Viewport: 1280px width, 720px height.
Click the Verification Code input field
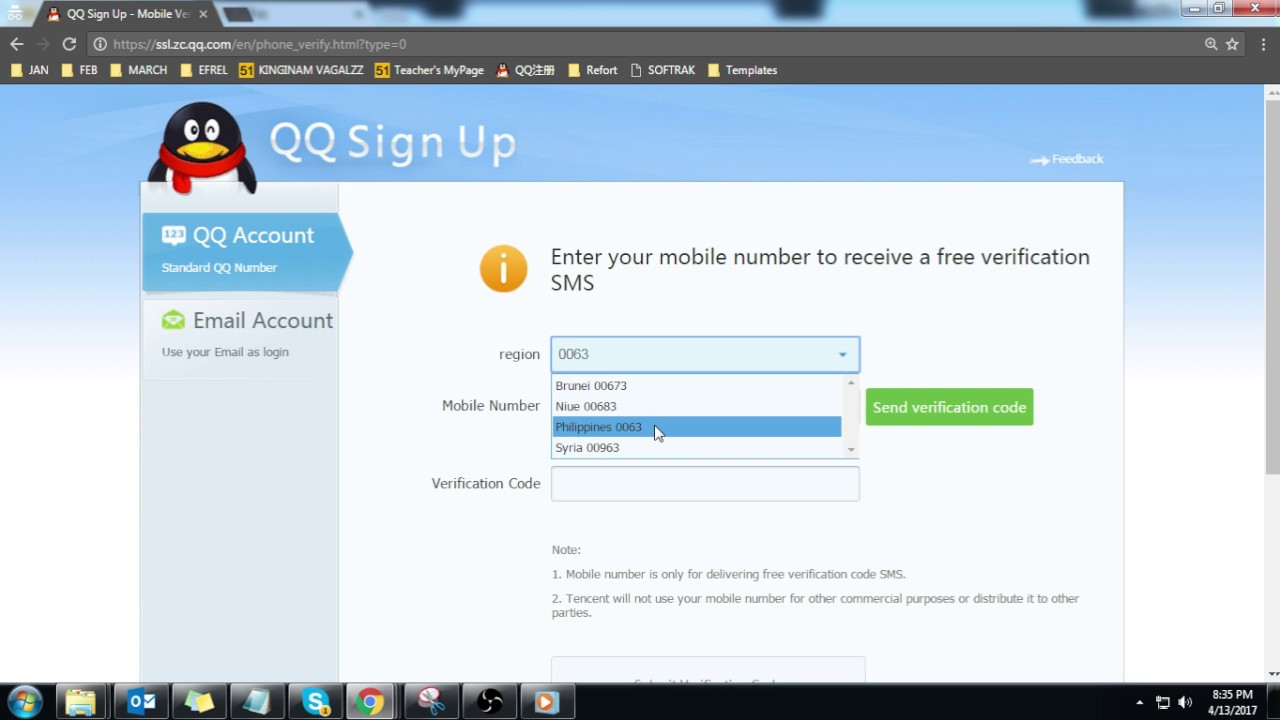click(x=705, y=484)
